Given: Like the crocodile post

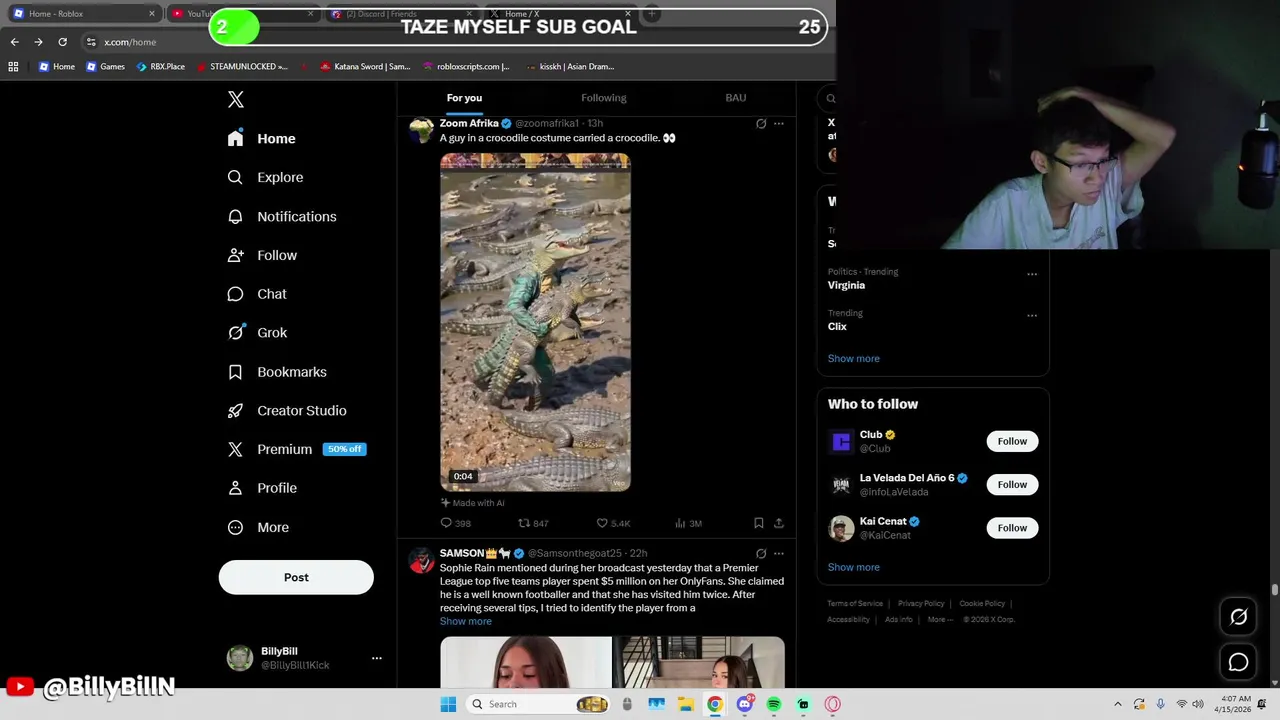Looking at the screenshot, I should point(613,523).
